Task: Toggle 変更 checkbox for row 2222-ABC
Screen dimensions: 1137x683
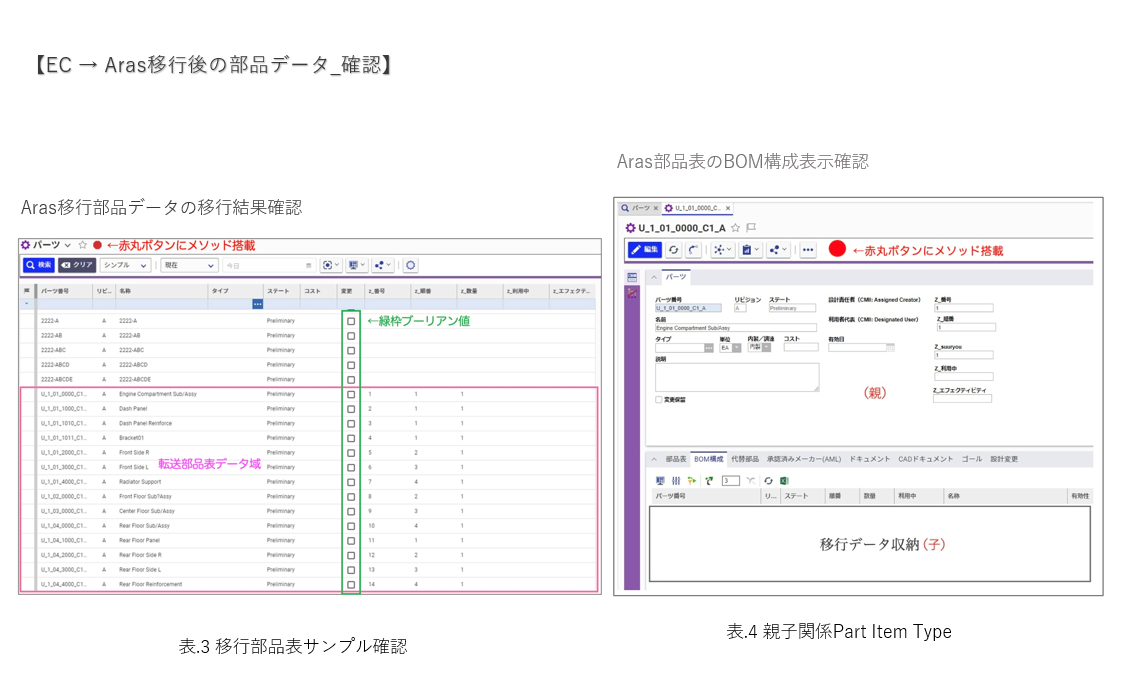Action: click(351, 350)
